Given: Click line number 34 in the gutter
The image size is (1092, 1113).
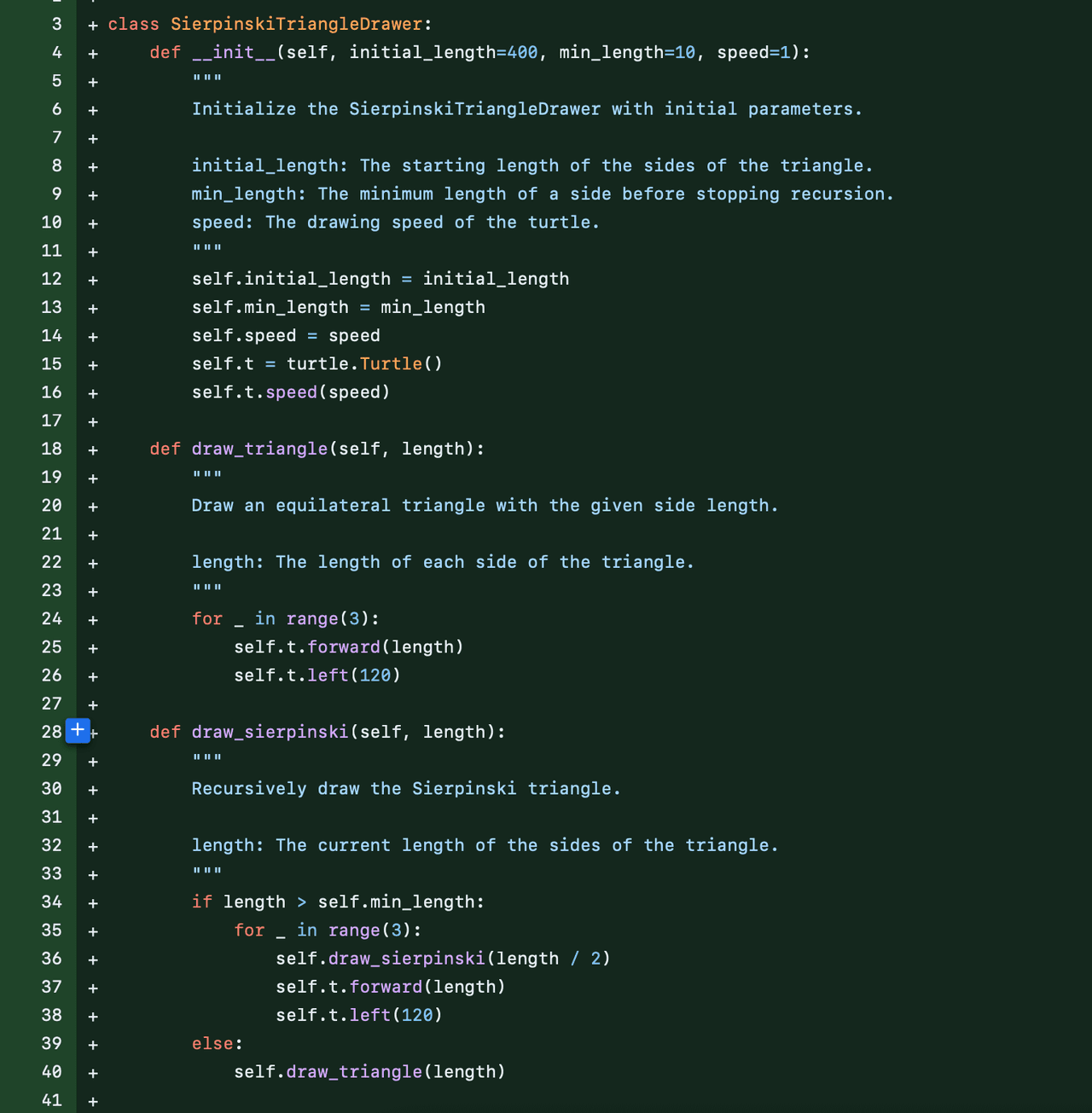Looking at the screenshot, I should (52, 901).
